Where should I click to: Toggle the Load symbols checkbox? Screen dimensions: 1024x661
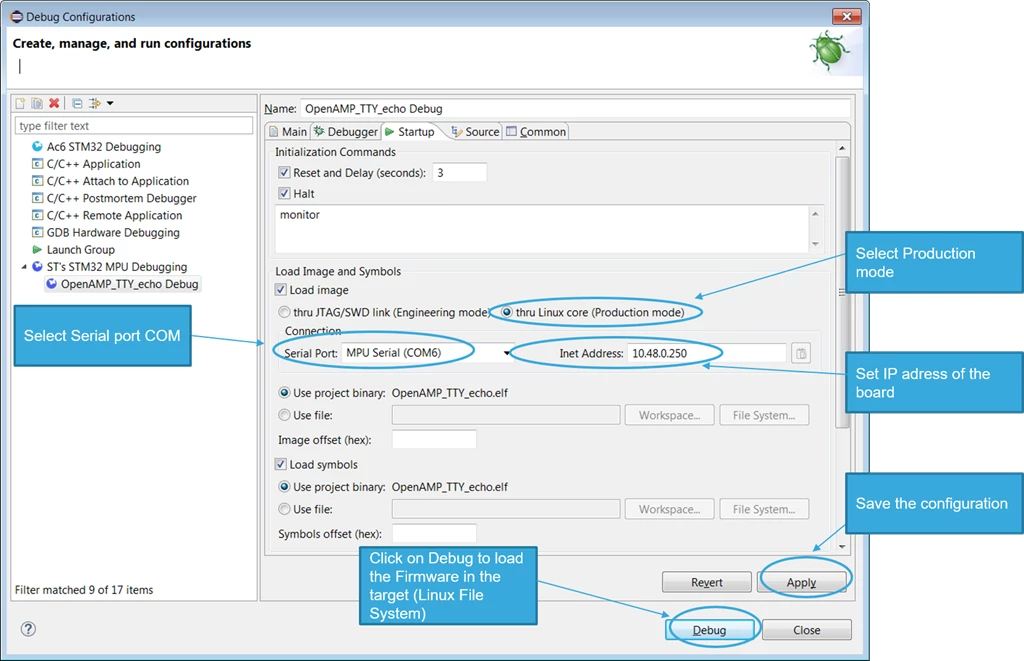click(281, 464)
